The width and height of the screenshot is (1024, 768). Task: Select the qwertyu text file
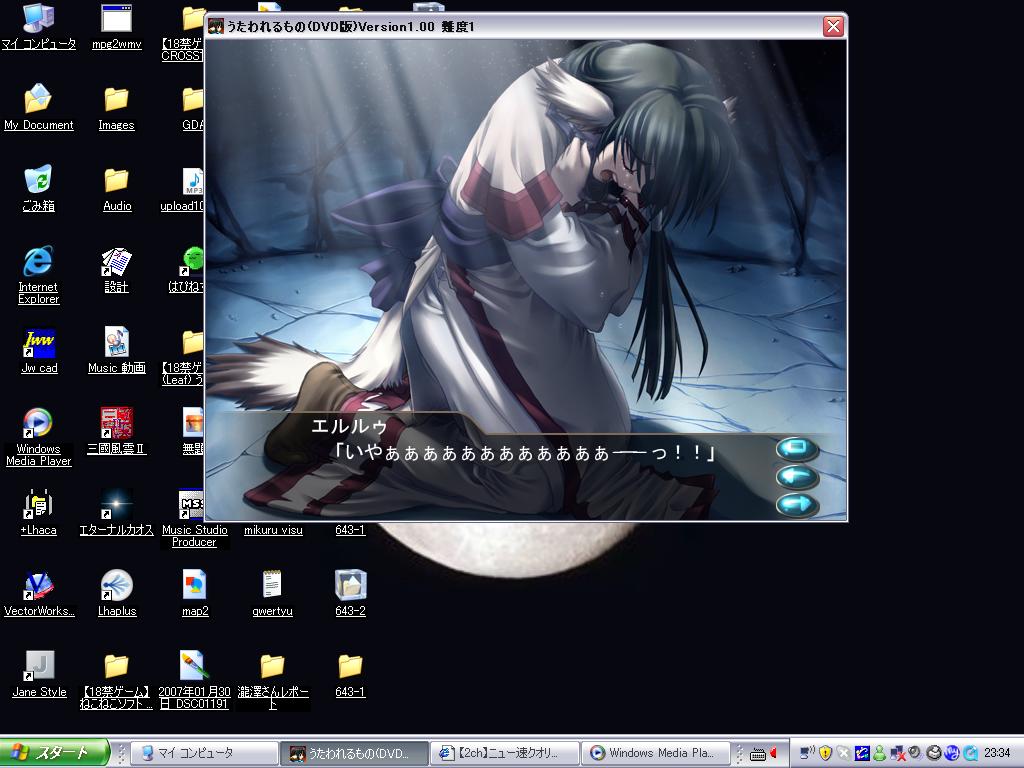click(x=272, y=593)
